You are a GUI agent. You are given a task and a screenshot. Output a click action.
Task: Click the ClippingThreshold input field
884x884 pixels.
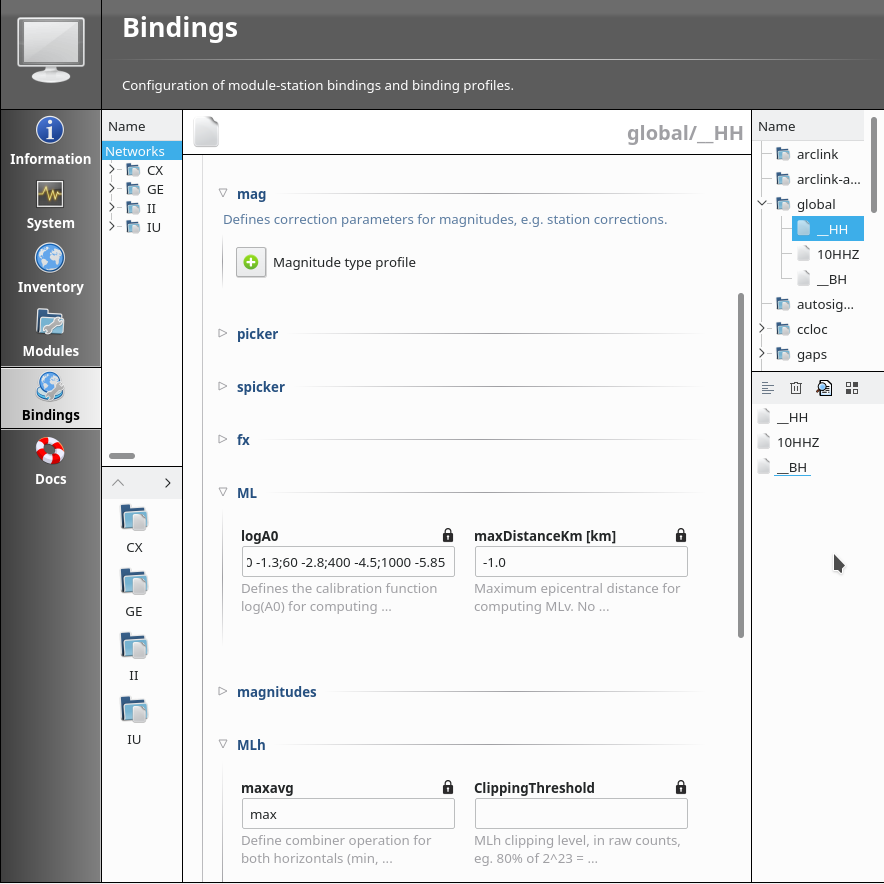coord(581,814)
